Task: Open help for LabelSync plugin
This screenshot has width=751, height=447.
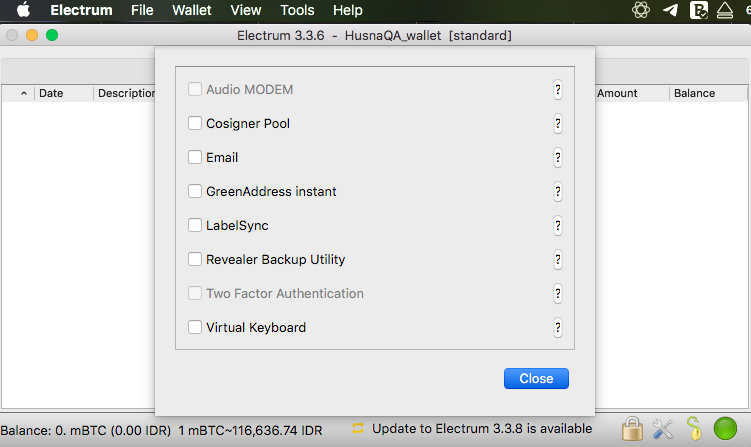Action: tap(558, 226)
